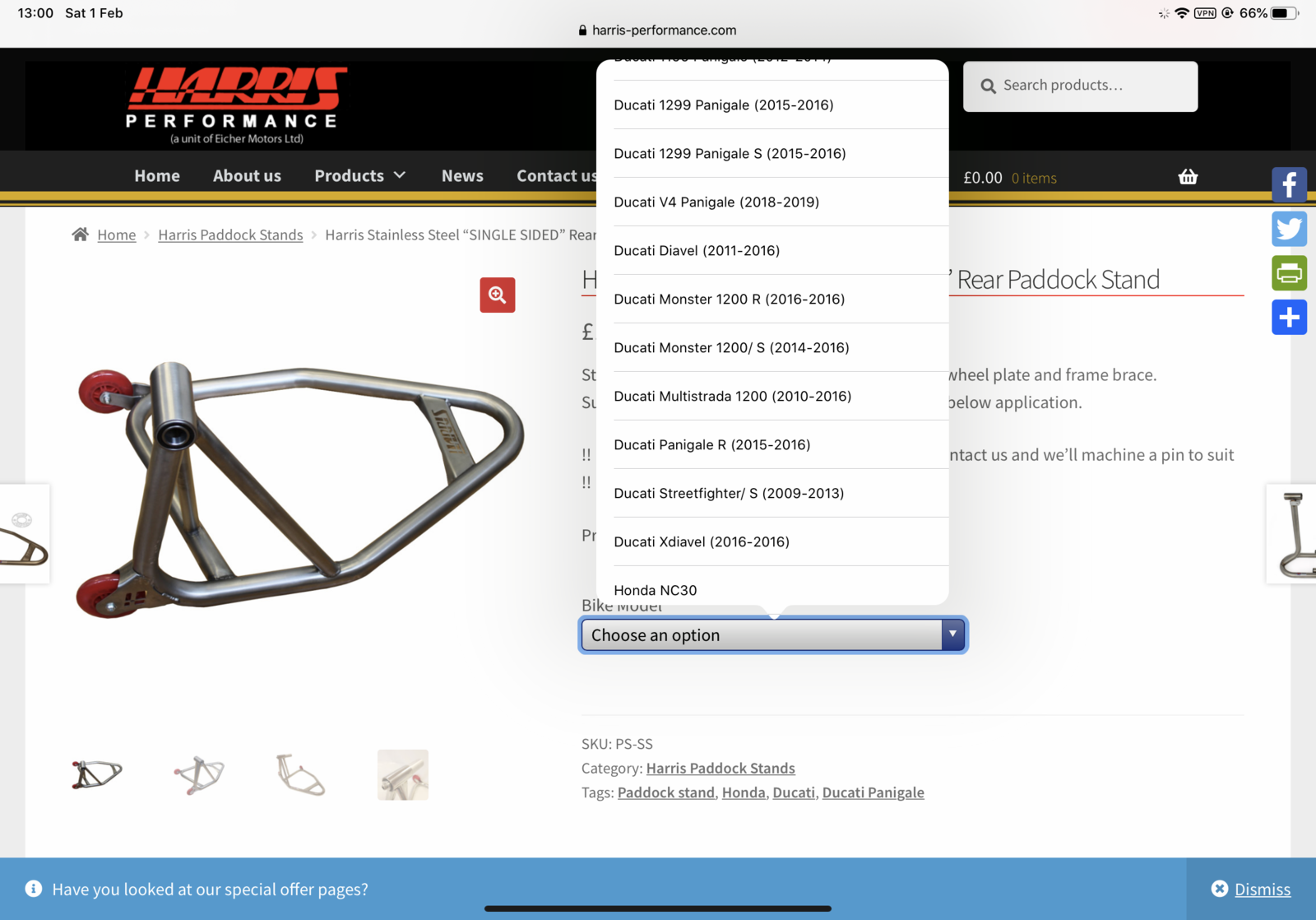Click the Ducati Panigale tag link
Viewport: 1316px width, 920px height.
click(x=873, y=792)
